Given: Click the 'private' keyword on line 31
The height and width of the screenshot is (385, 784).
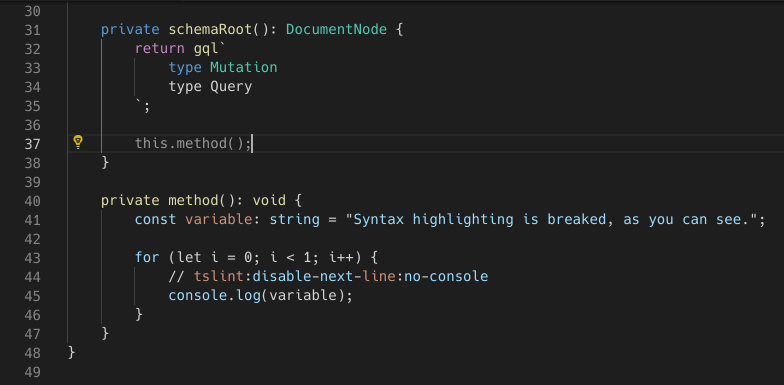Looking at the screenshot, I should click(x=130, y=30).
